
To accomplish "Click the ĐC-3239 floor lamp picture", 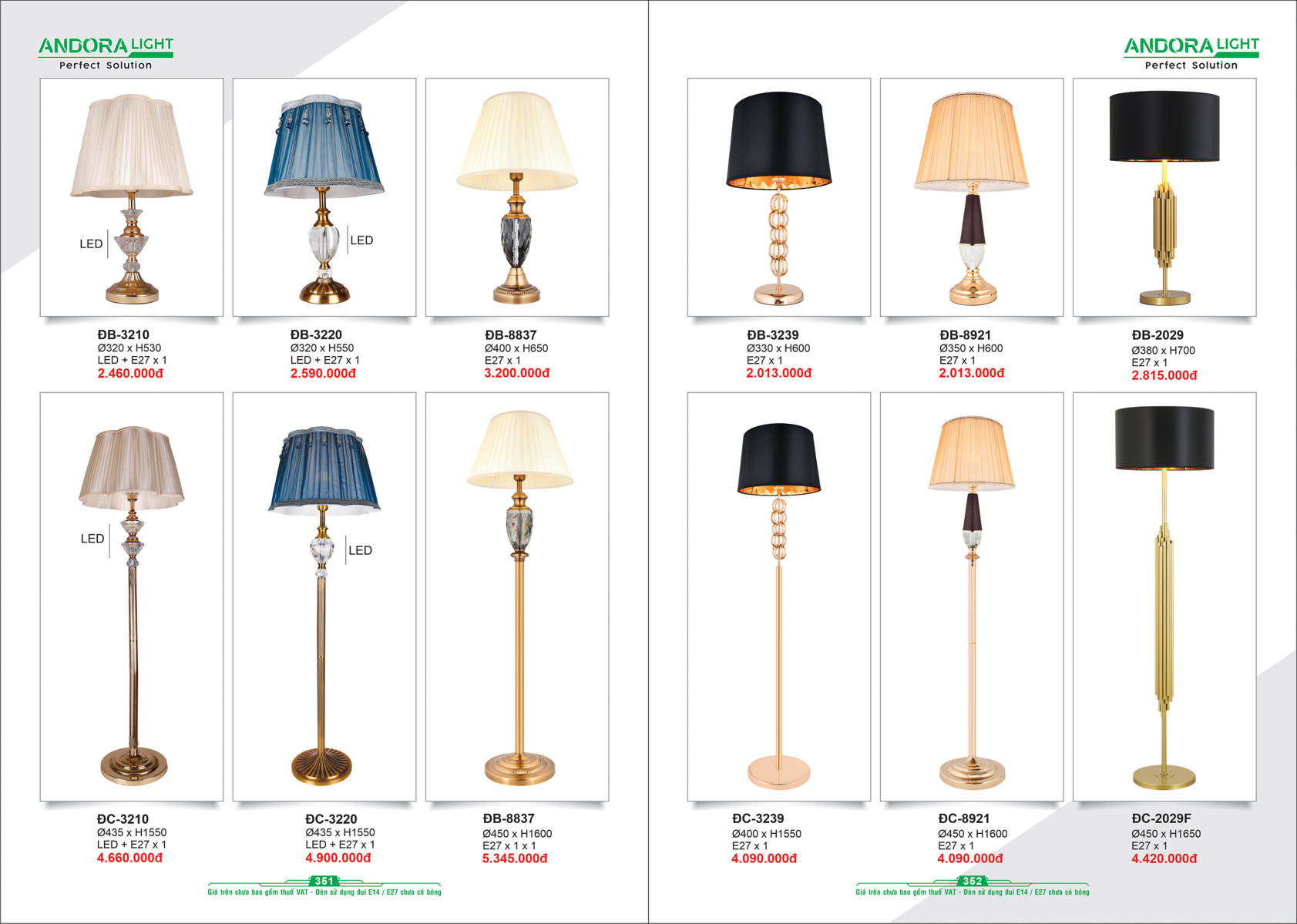I will pyautogui.click(x=779, y=597).
